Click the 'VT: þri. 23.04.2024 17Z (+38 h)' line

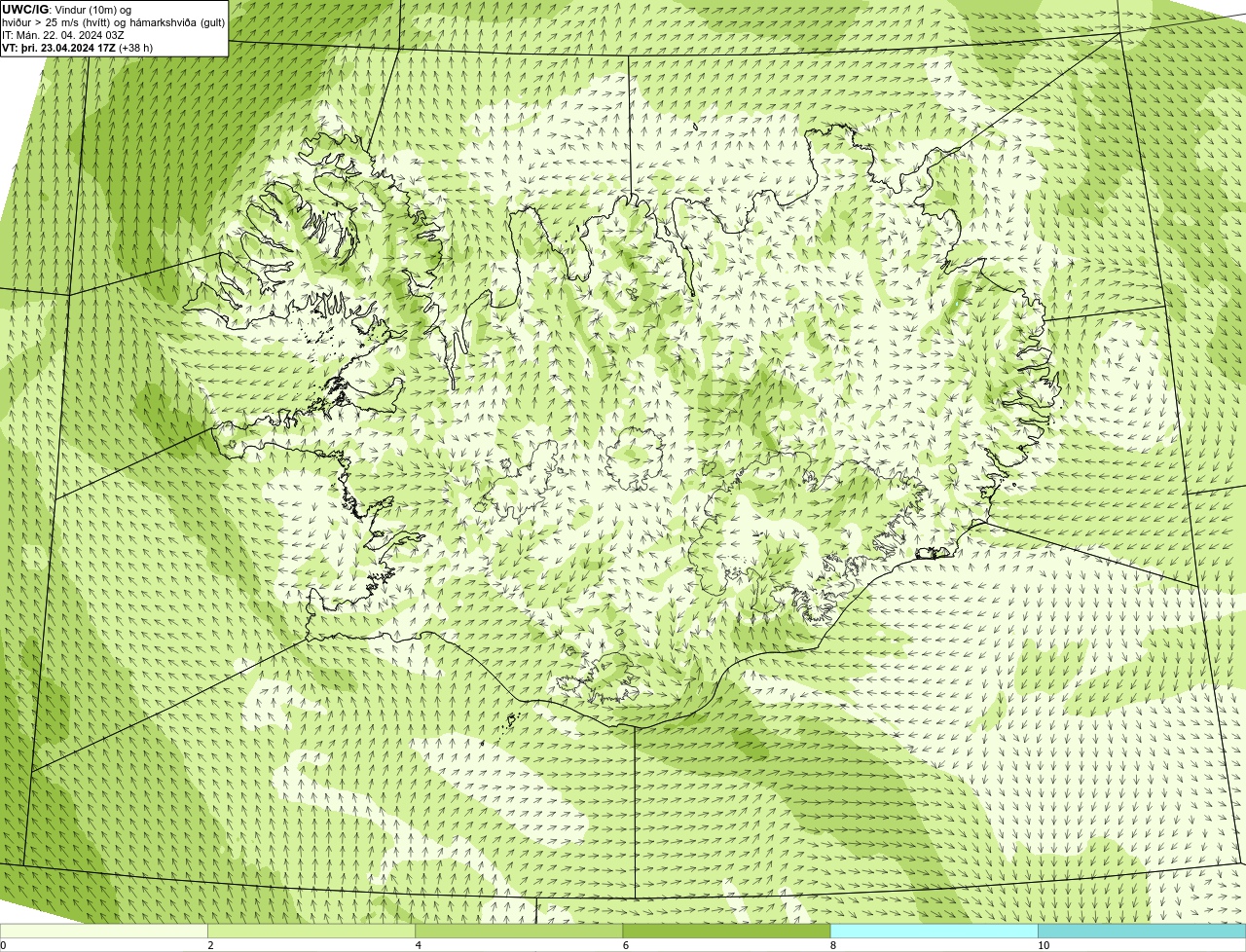(x=78, y=48)
